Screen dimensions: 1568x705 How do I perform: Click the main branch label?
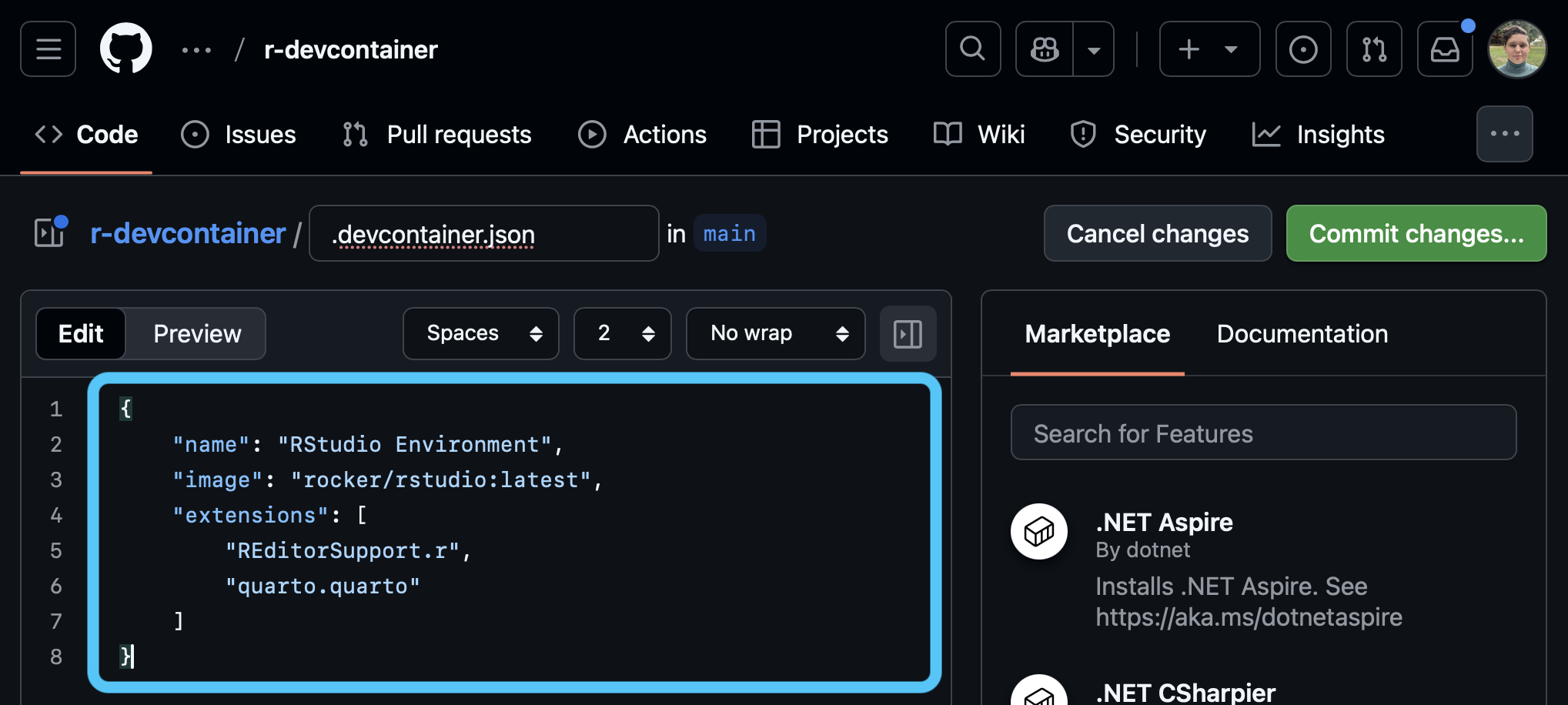[x=730, y=233]
